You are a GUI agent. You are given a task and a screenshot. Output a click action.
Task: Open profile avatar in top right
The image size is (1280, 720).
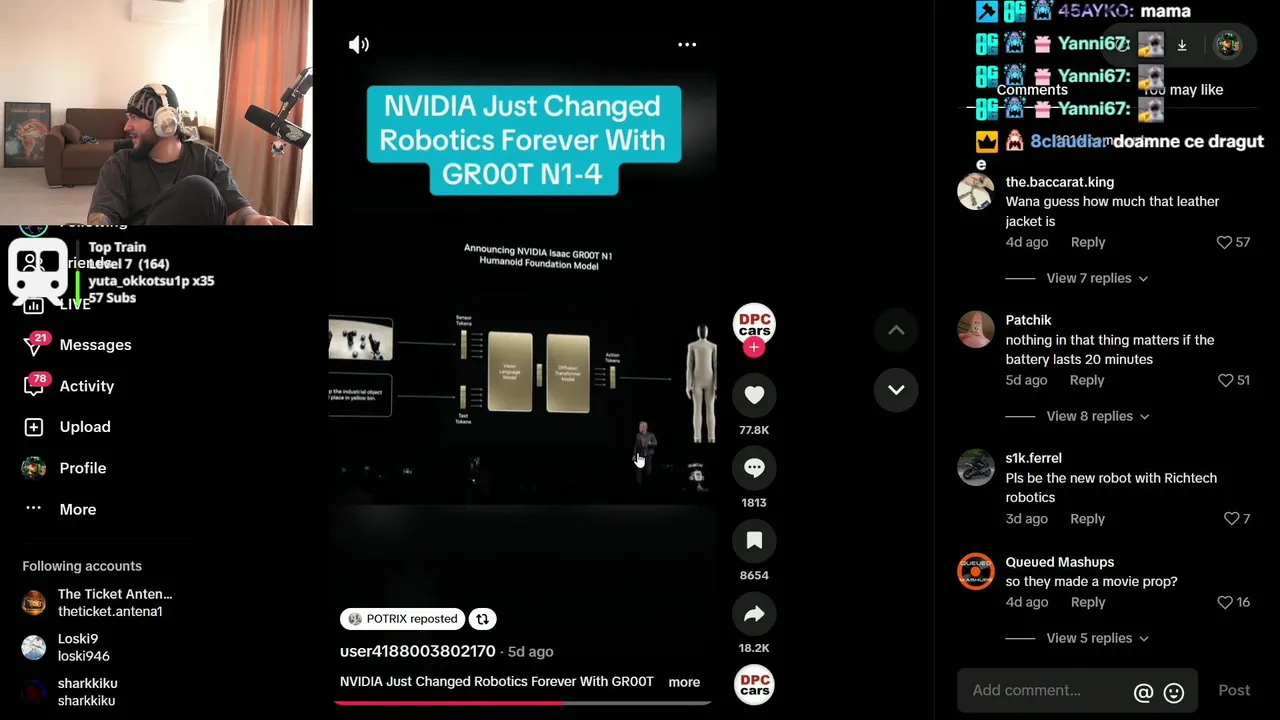click(x=1227, y=45)
